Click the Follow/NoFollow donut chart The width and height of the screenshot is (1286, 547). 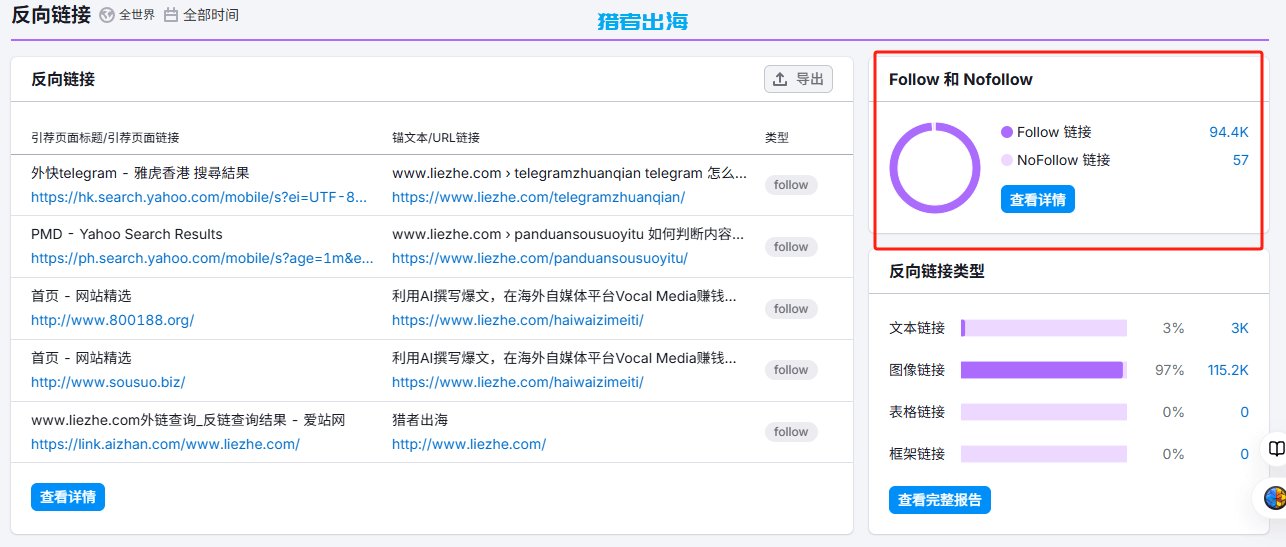click(934, 167)
